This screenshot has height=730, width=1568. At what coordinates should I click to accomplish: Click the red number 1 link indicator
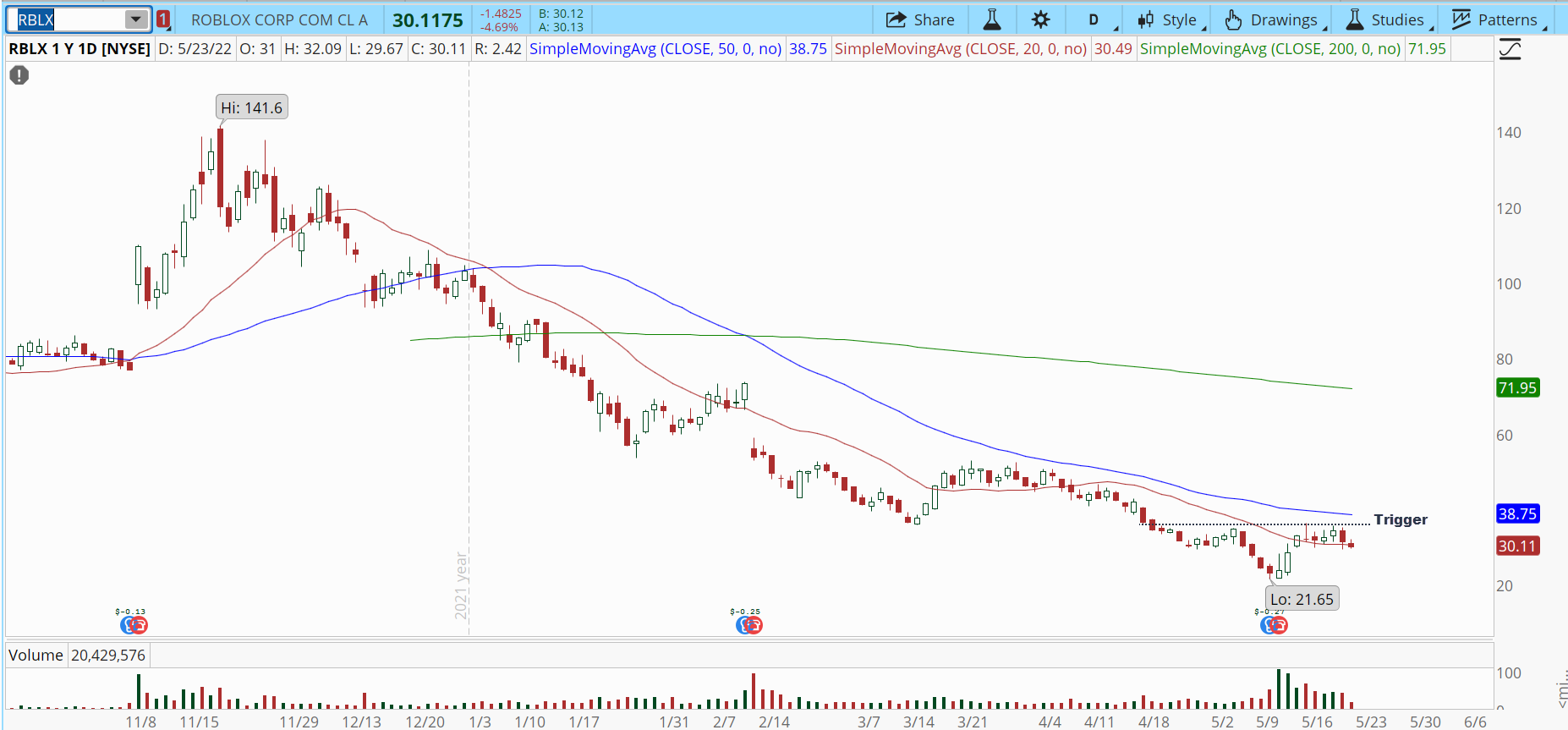click(x=163, y=19)
